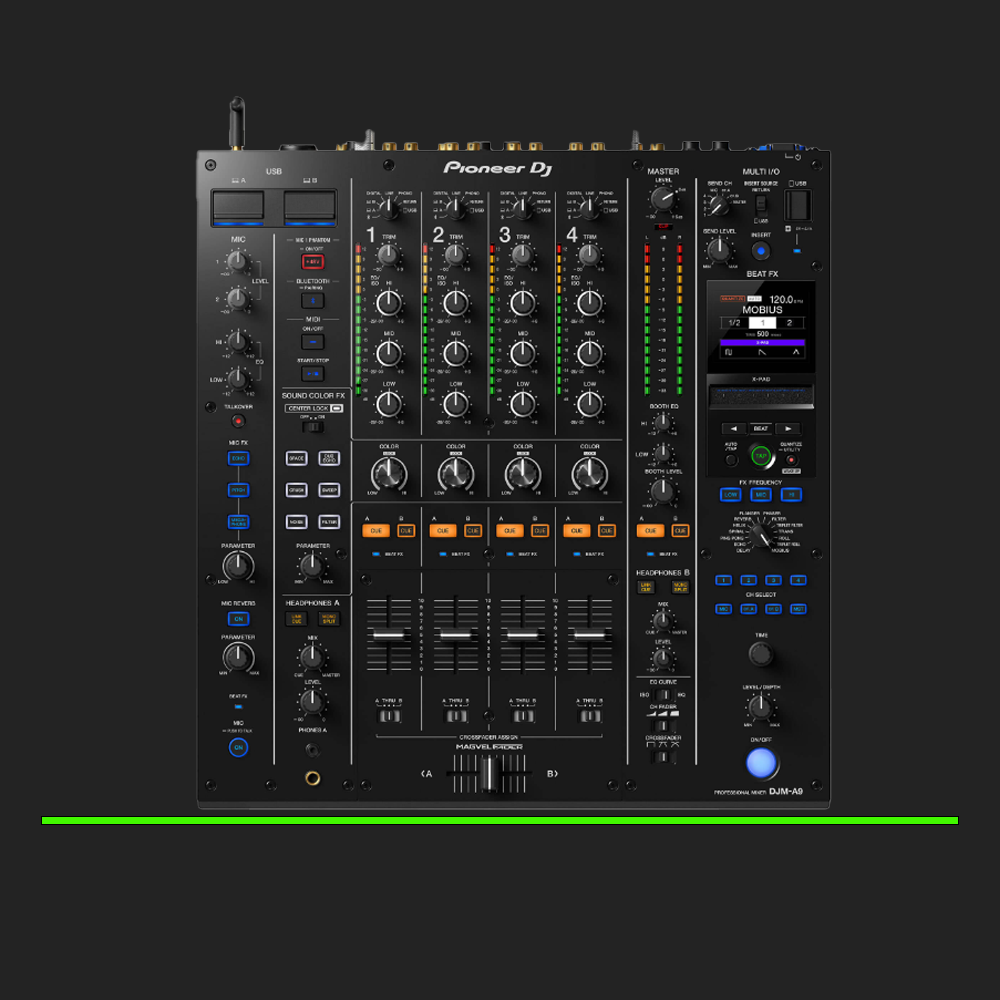Select the NOISE sound color effect

point(297,522)
